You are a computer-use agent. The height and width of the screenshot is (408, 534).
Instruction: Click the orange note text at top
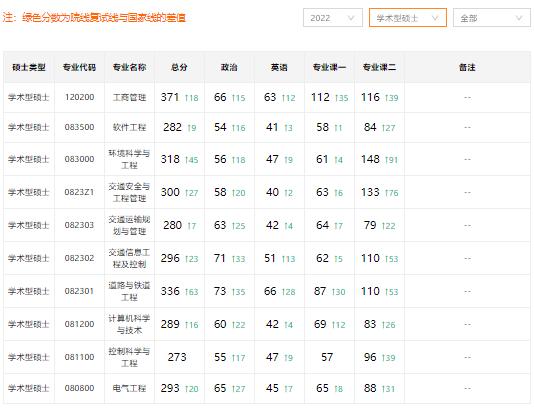(x=94, y=17)
